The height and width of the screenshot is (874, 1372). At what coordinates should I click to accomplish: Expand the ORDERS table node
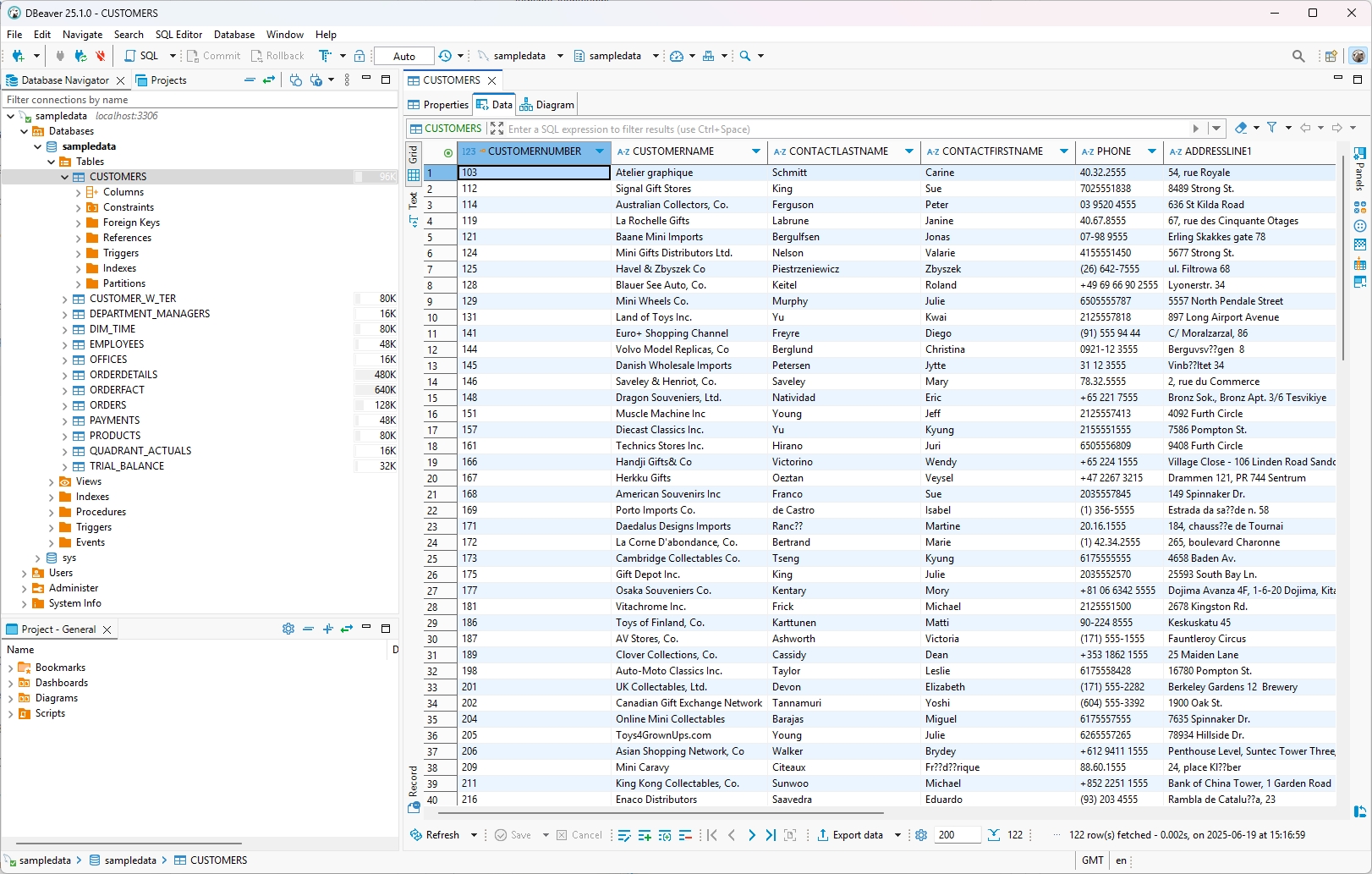[65, 405]
